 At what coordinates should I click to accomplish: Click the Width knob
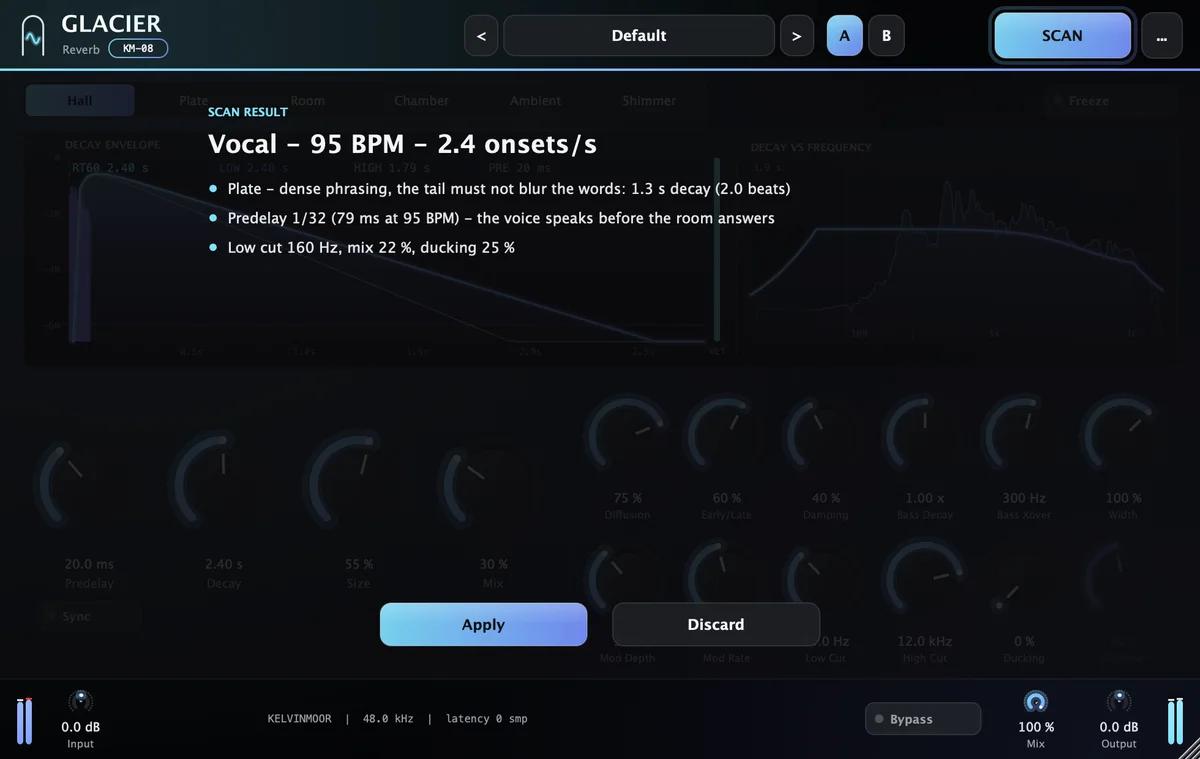pyautogui.click(x=1123, y=436)
